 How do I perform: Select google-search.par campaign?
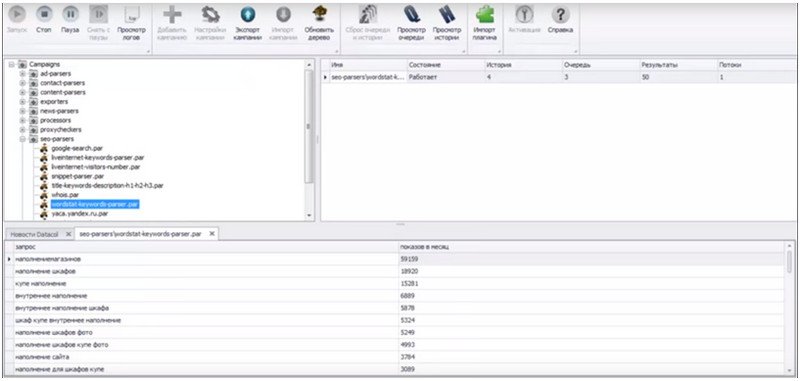77,148
